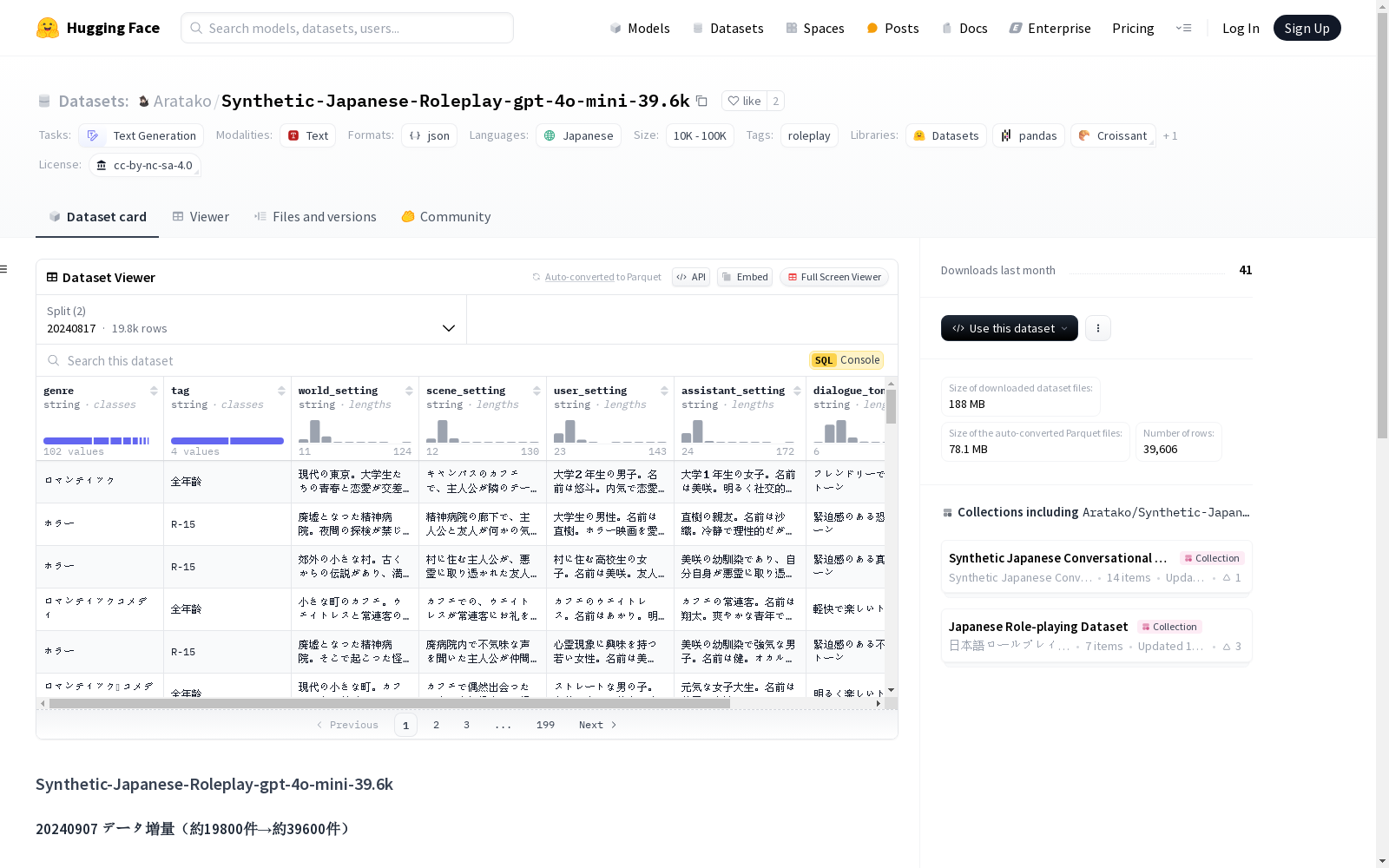Copy dataset name with the copy icon

coord(701,101)
